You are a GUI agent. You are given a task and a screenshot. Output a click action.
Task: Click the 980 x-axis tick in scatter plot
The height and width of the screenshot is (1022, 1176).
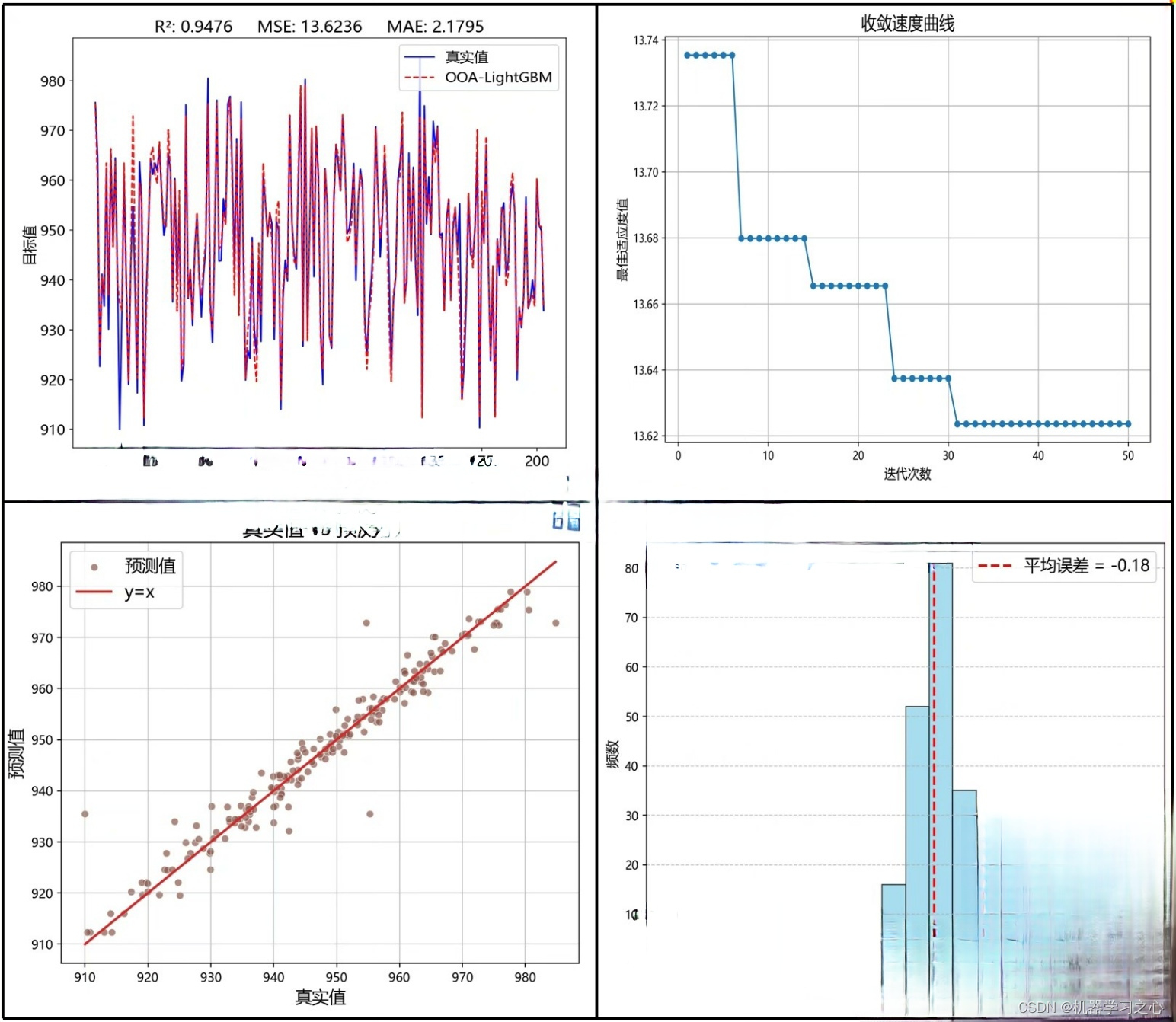[x=525, y=977]
